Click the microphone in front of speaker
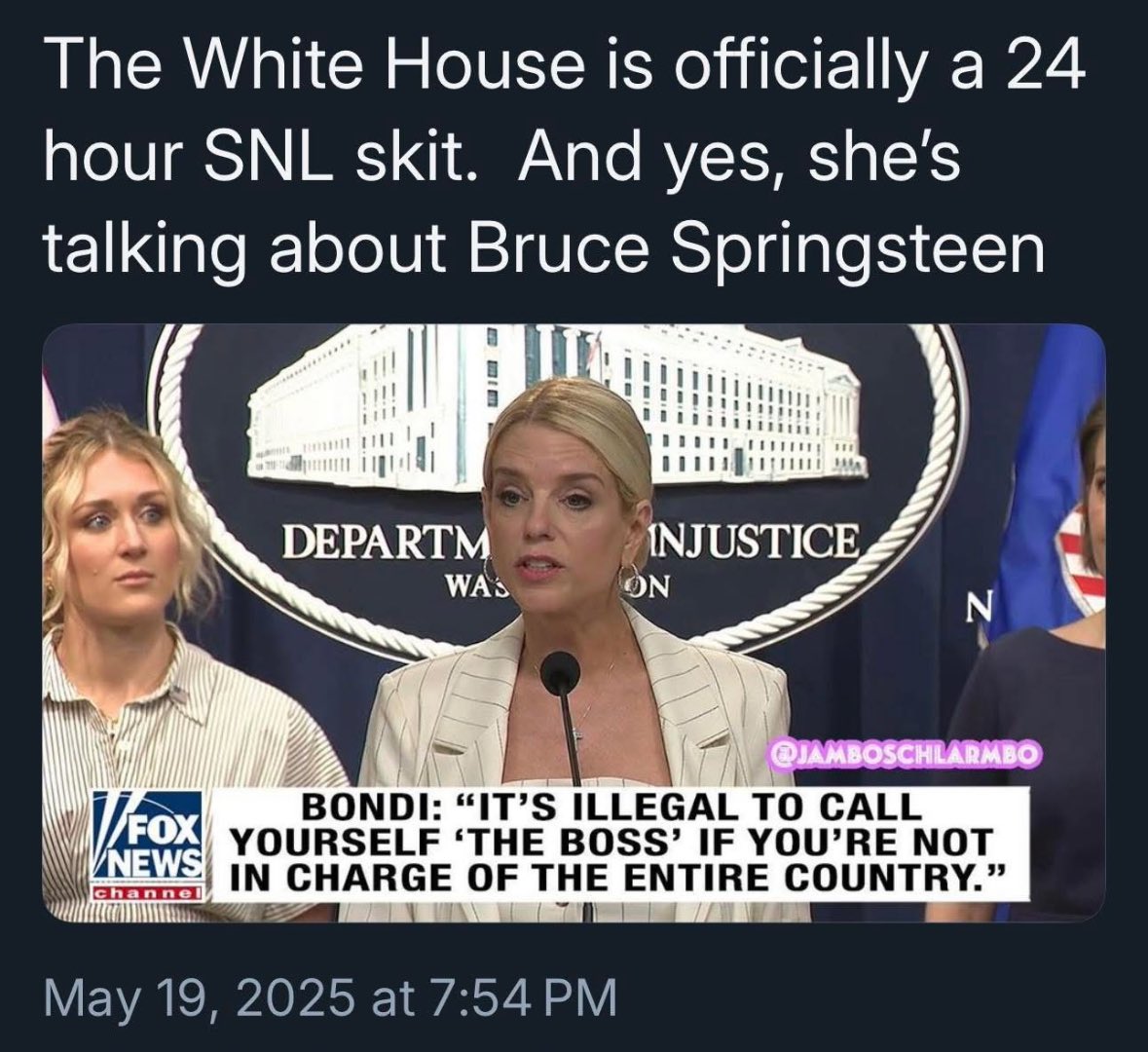Image resolution: width=1148 pixels, height=1052 pixels. 561,674
